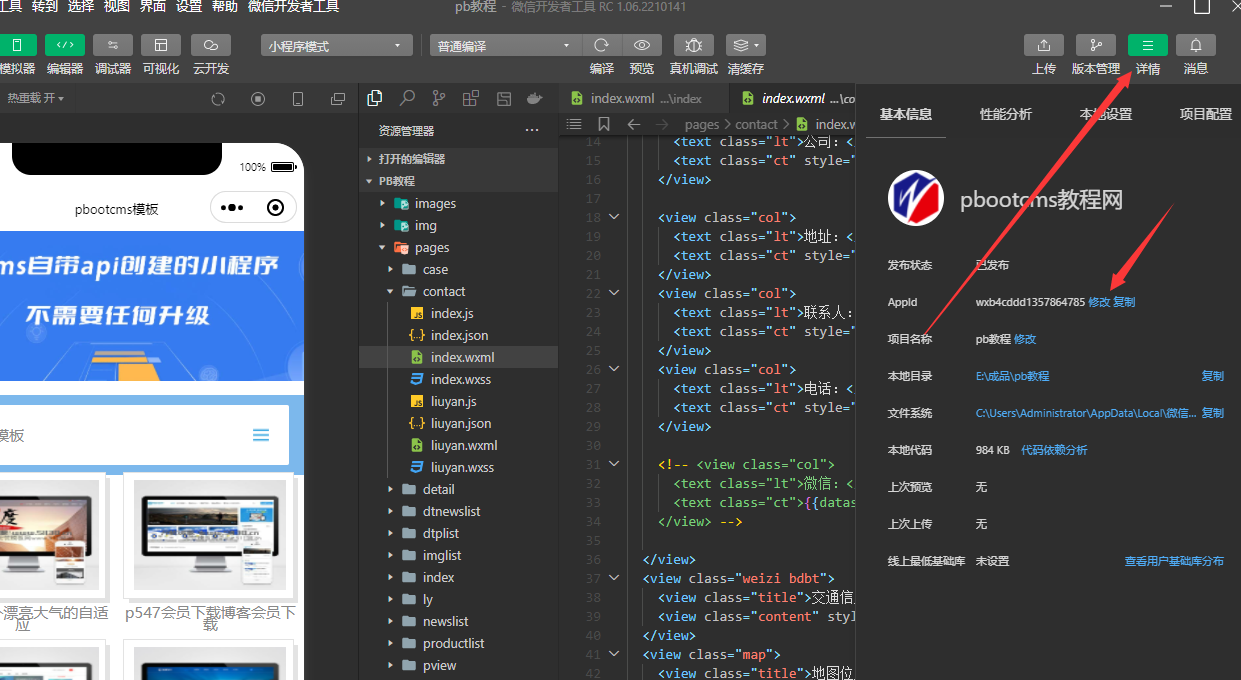Open the 清缓存 dropdown arrow
This screenshot has width=1241, height=680.
click(x=758, y=46)
